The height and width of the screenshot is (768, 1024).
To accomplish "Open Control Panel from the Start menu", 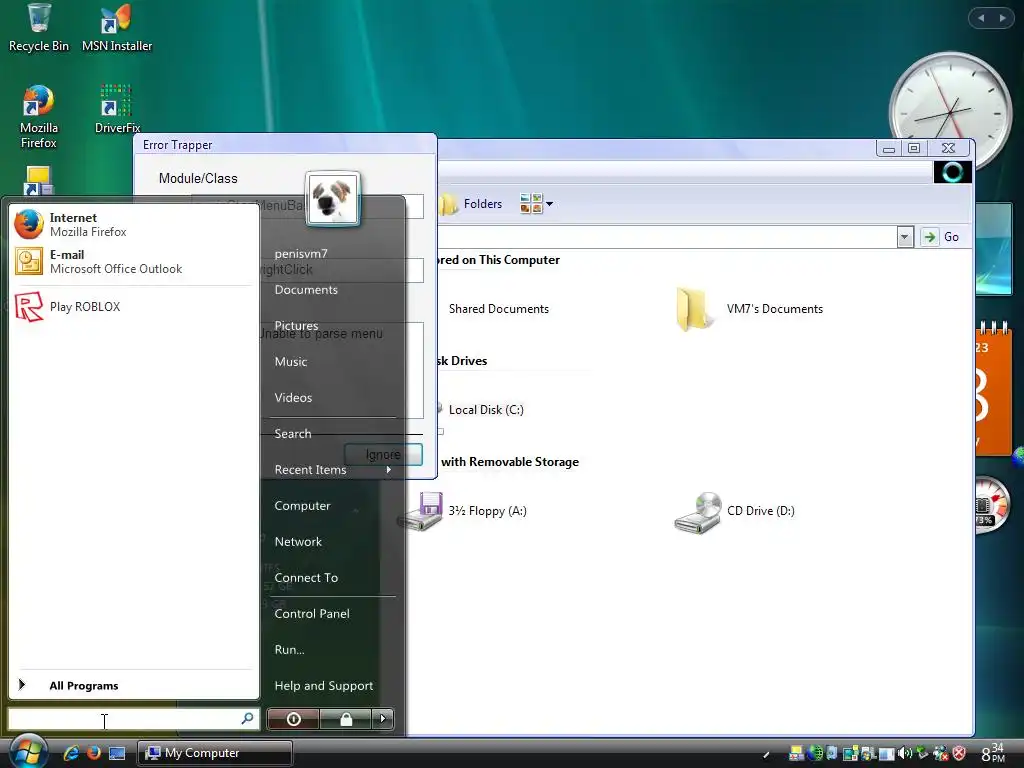I will click(312, 613).
